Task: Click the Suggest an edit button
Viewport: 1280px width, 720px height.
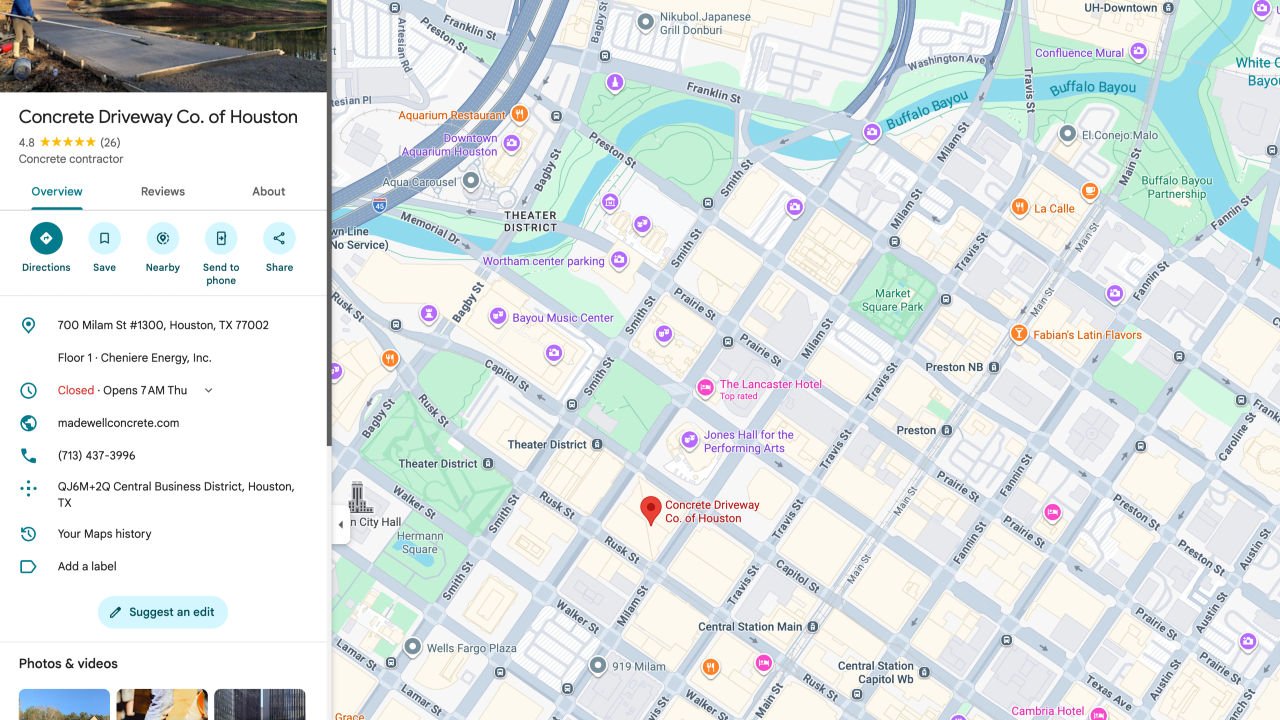Action: [x=163, y=612]
